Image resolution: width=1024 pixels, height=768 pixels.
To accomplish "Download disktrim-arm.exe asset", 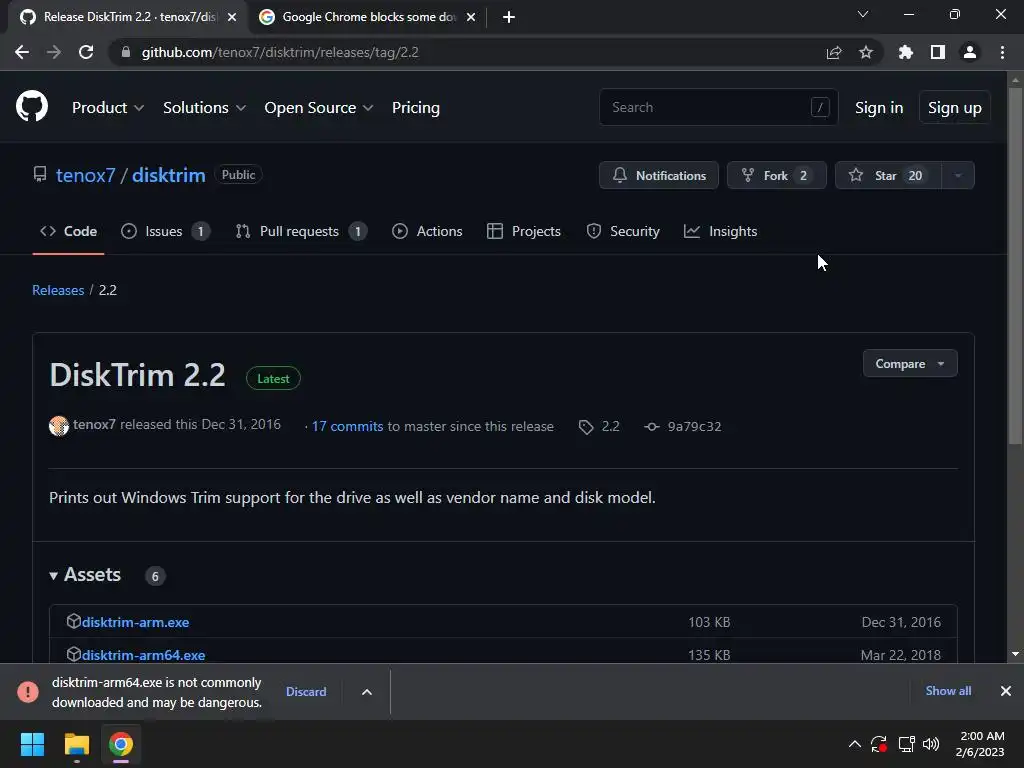I will (x=135, y=622).
